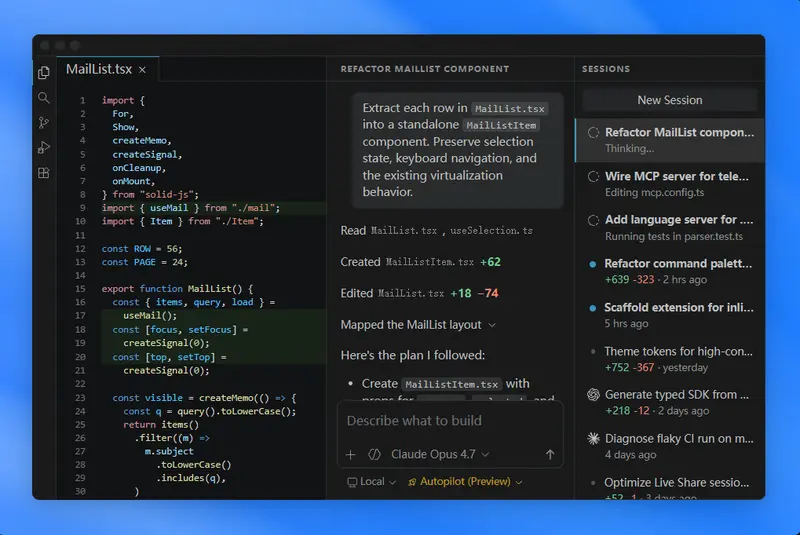Close the MailList.tsx tab

(x=142, y=70)
